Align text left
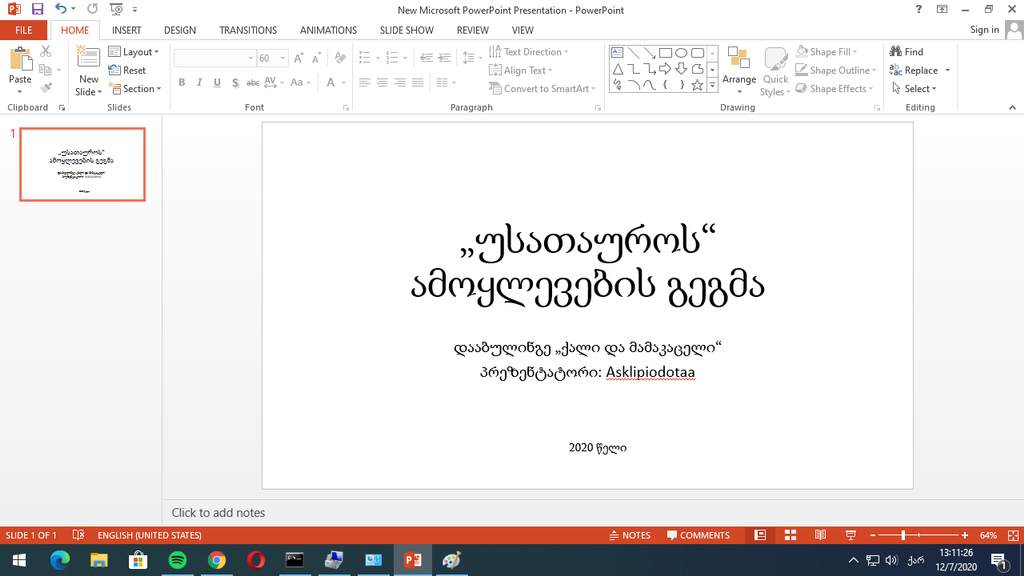1024x576 pixels. [364, 82]
